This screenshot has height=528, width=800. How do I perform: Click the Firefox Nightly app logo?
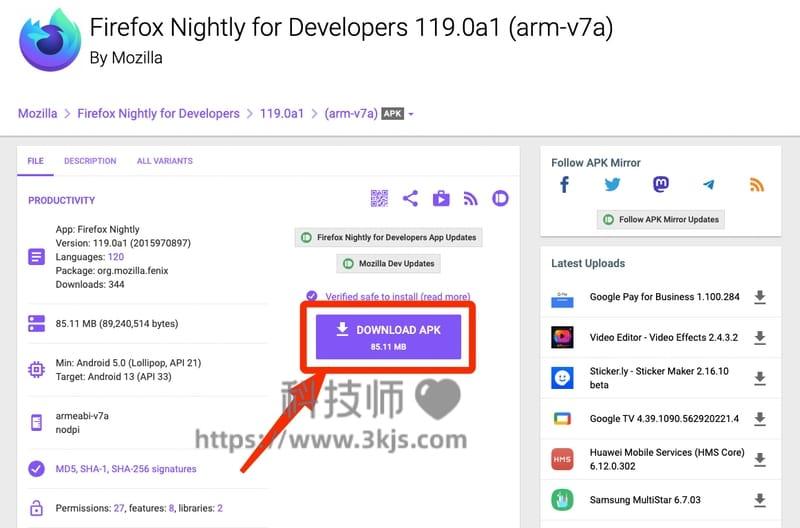pyautogui.click(x=49, y=39)
